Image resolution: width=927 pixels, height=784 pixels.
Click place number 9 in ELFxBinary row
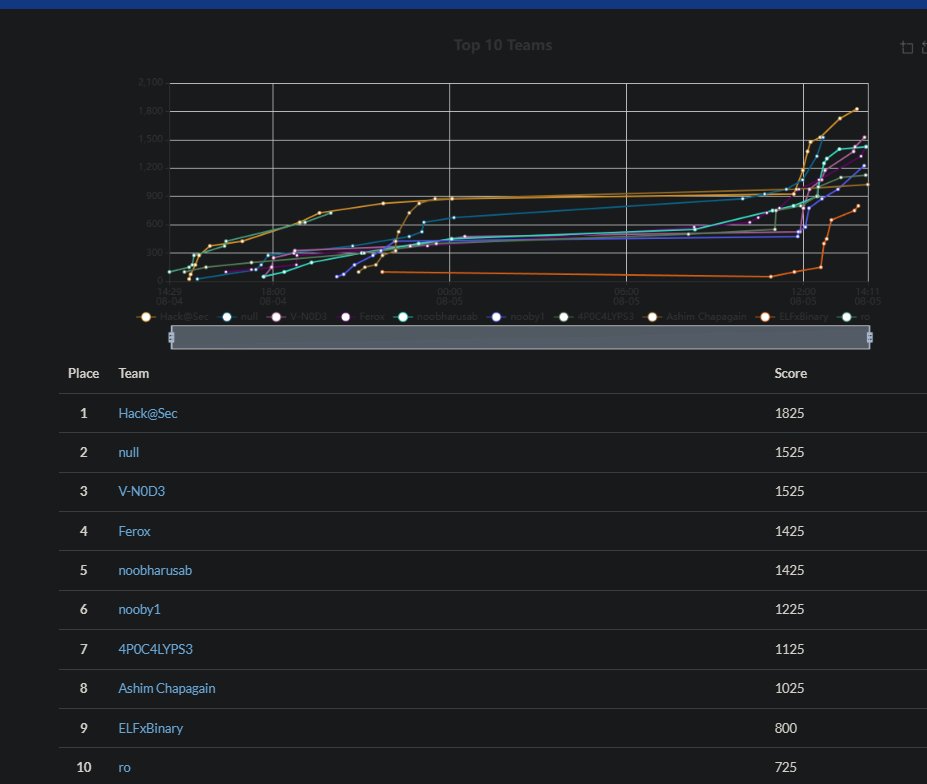[x=83, y=728]
